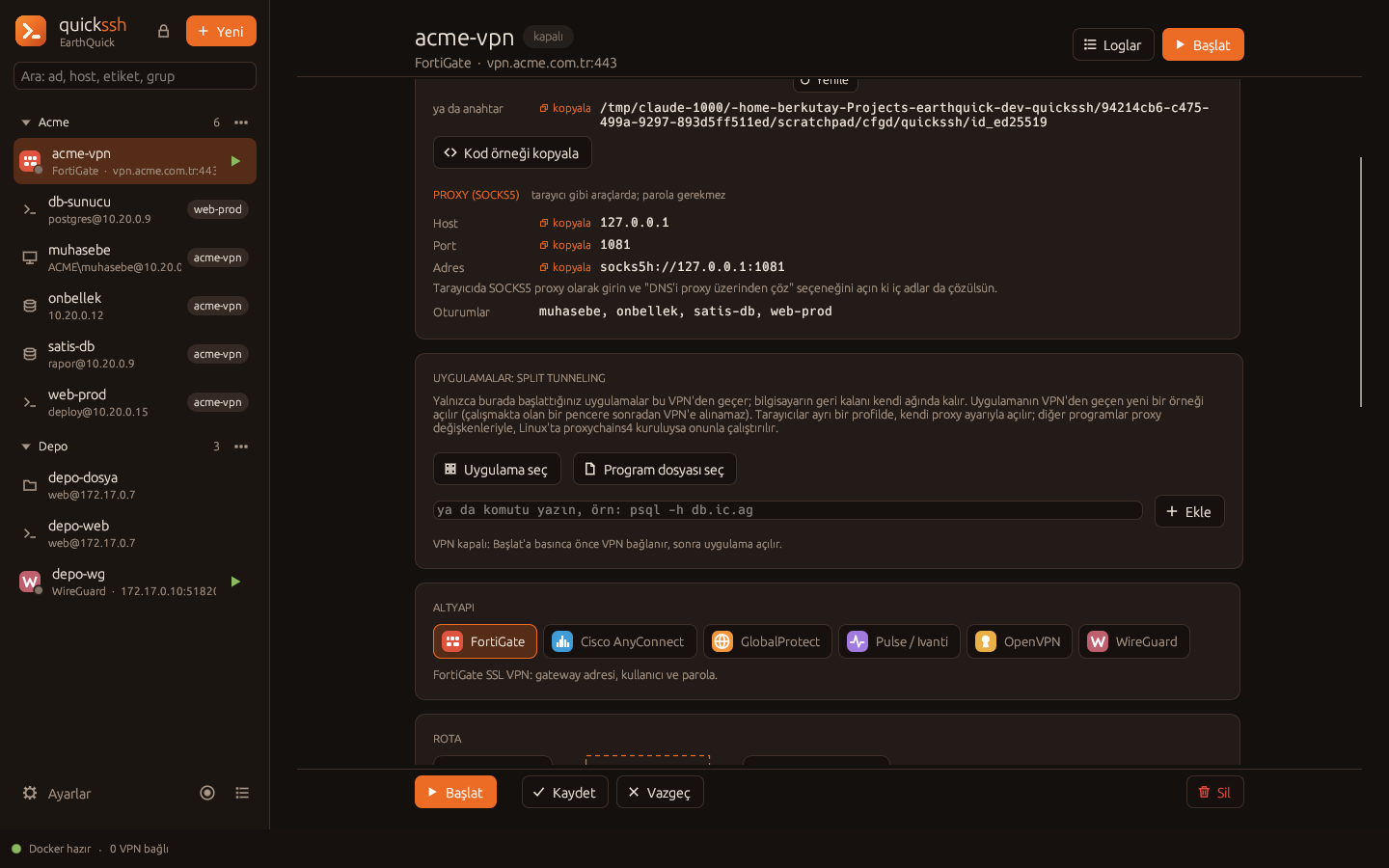
Task: Select OpenVPN as the backend
Action: pos(1020,641)
